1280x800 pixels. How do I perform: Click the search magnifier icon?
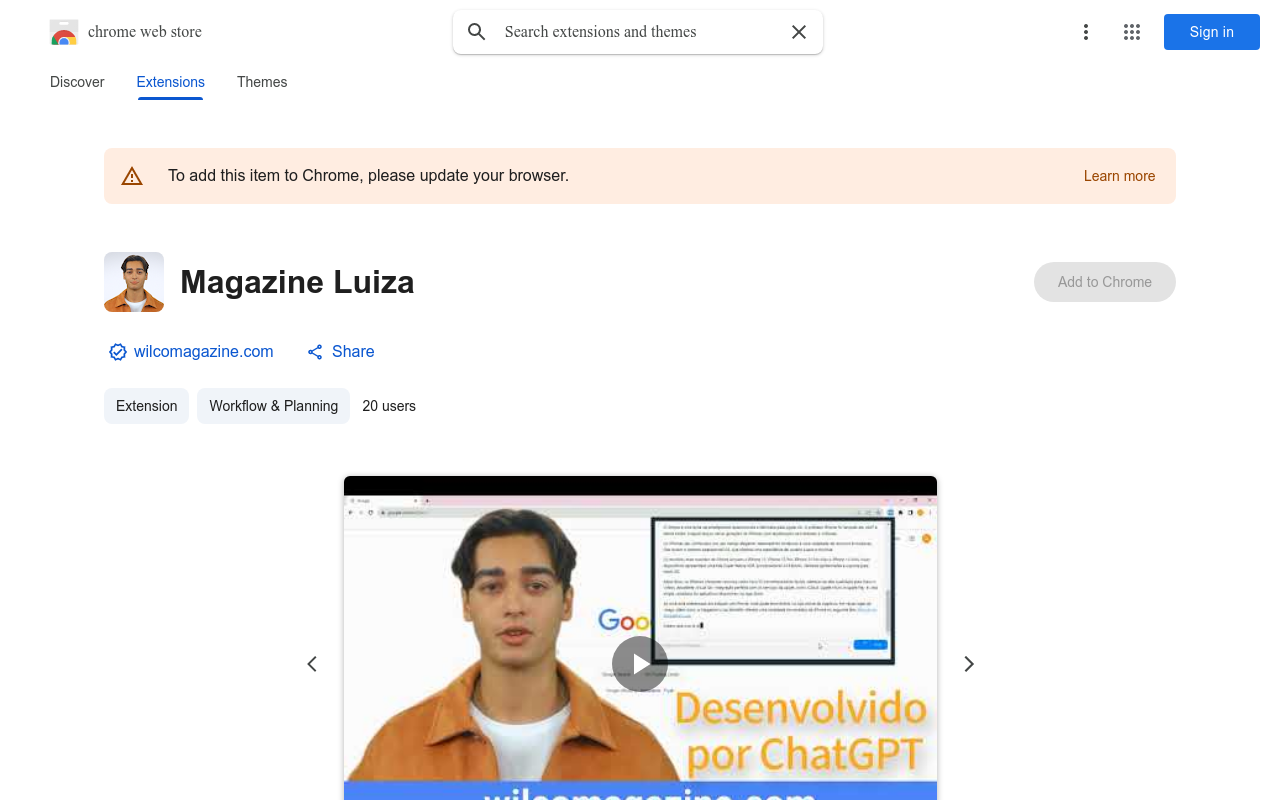[477, 32]
